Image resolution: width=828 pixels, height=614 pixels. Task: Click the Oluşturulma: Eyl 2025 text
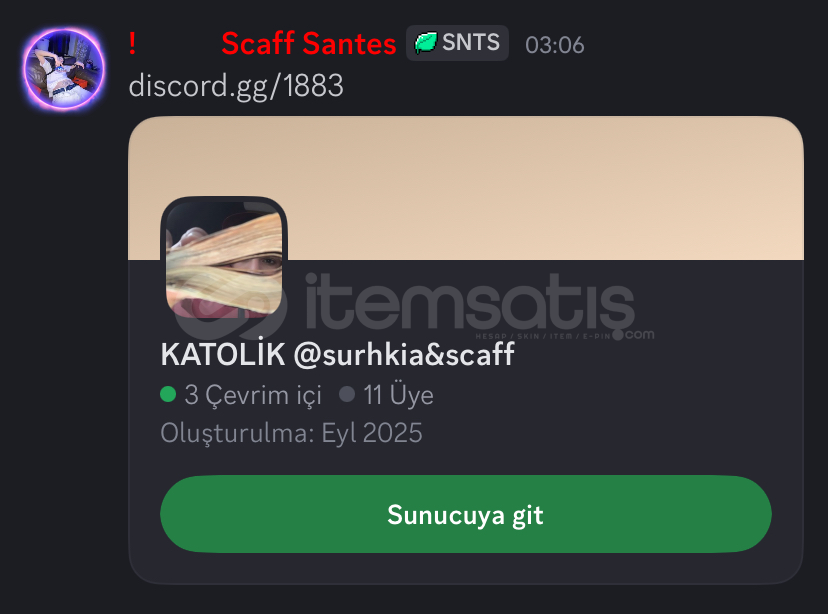tap(291, 433)
